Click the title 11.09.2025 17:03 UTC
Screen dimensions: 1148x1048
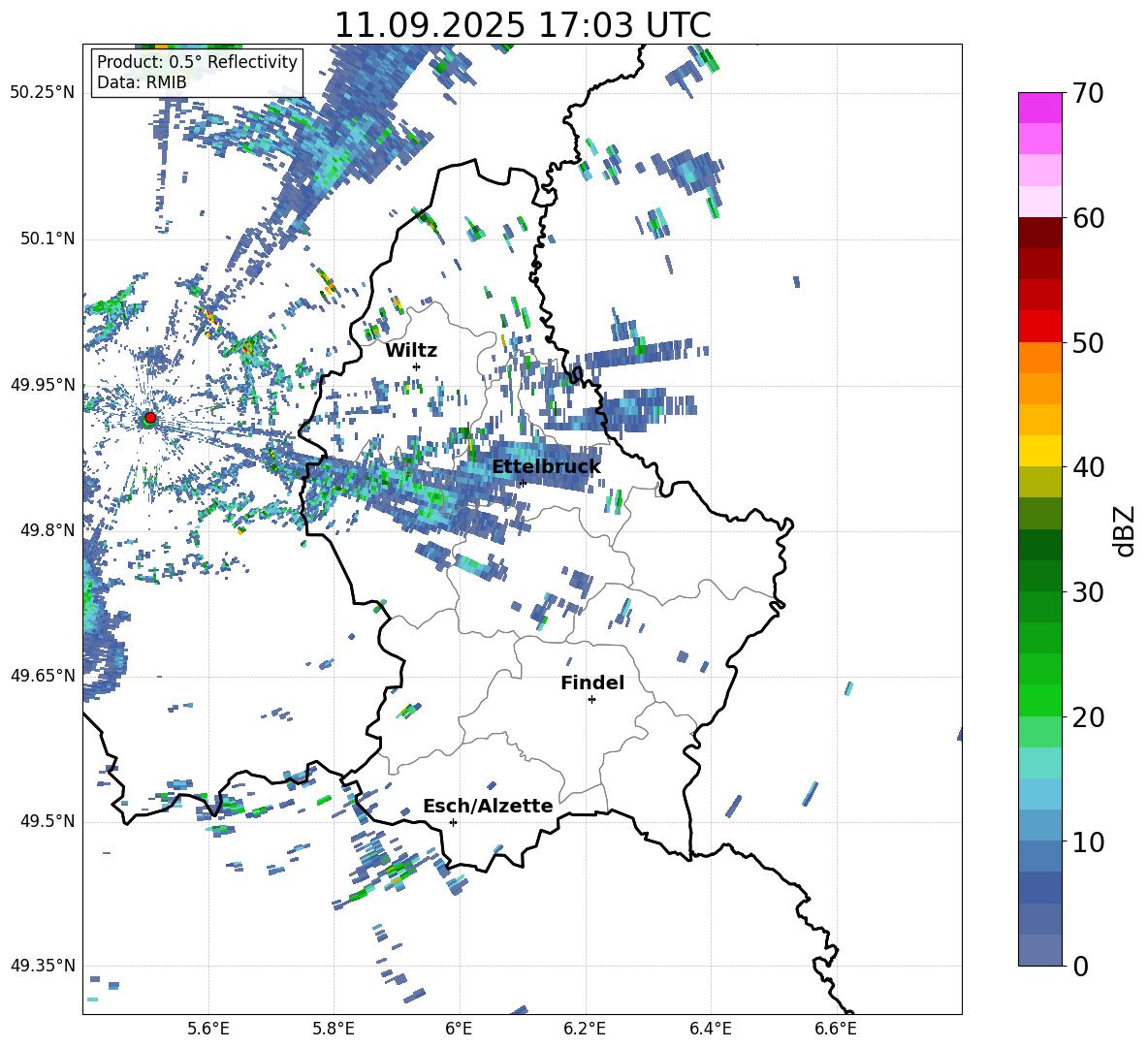pyautogui.click(x=523, y=25)
